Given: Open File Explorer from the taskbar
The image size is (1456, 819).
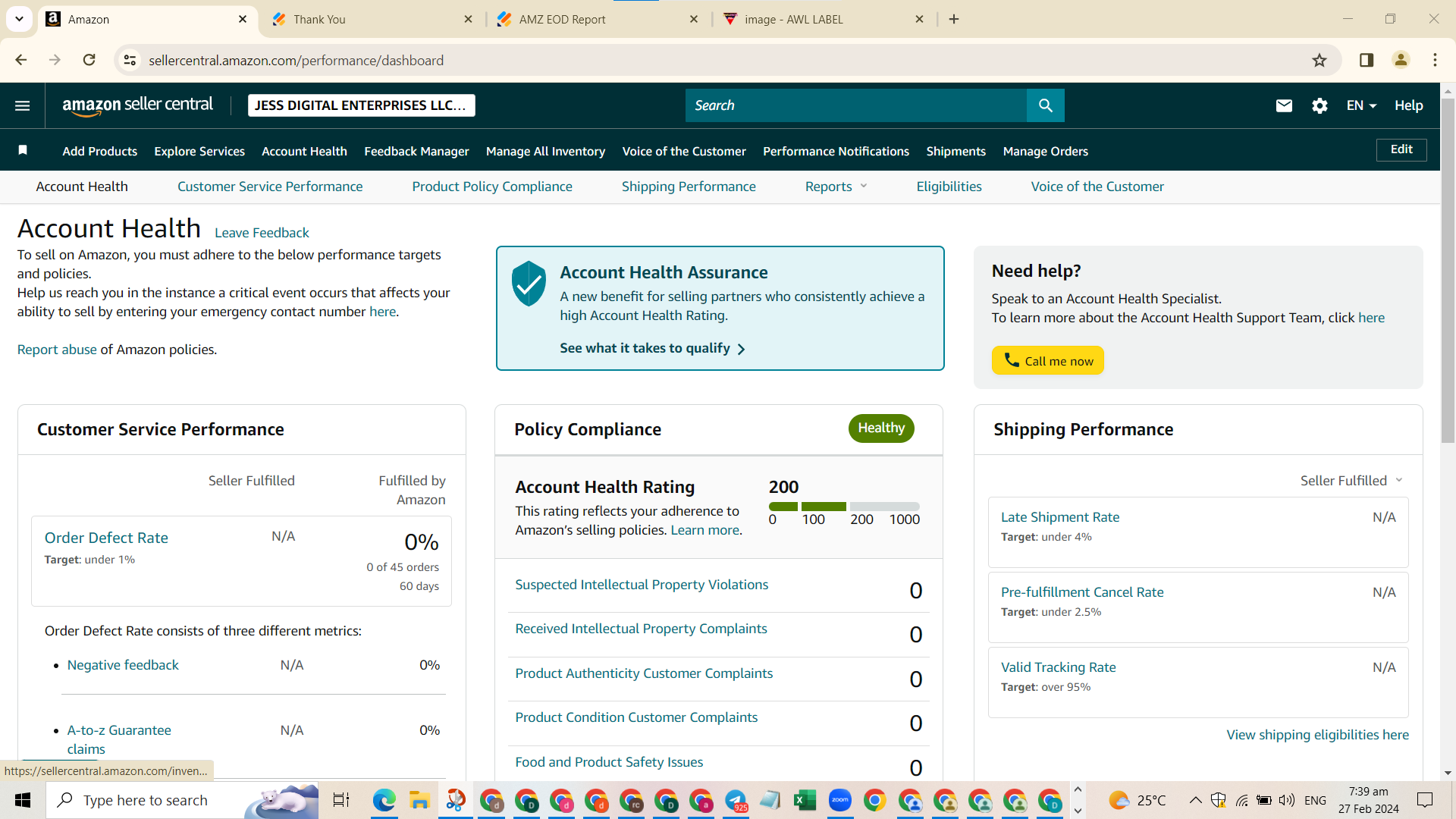Looking at the screenshot, I should point(419,800).
